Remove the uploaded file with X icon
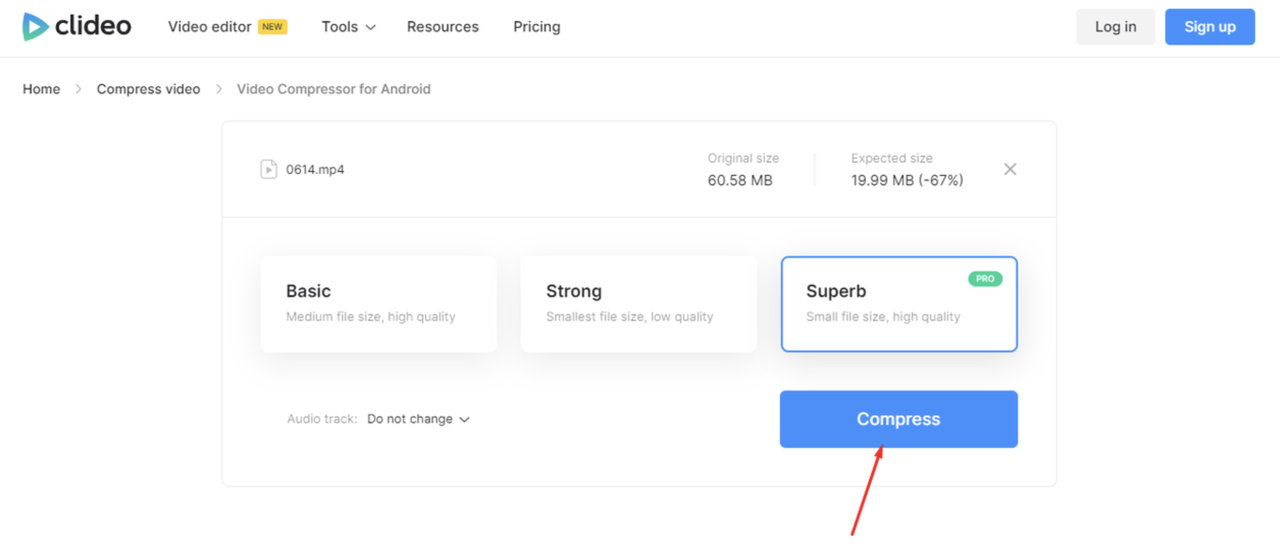This screenshot has height=546, width=1280. pos(1010,169)
